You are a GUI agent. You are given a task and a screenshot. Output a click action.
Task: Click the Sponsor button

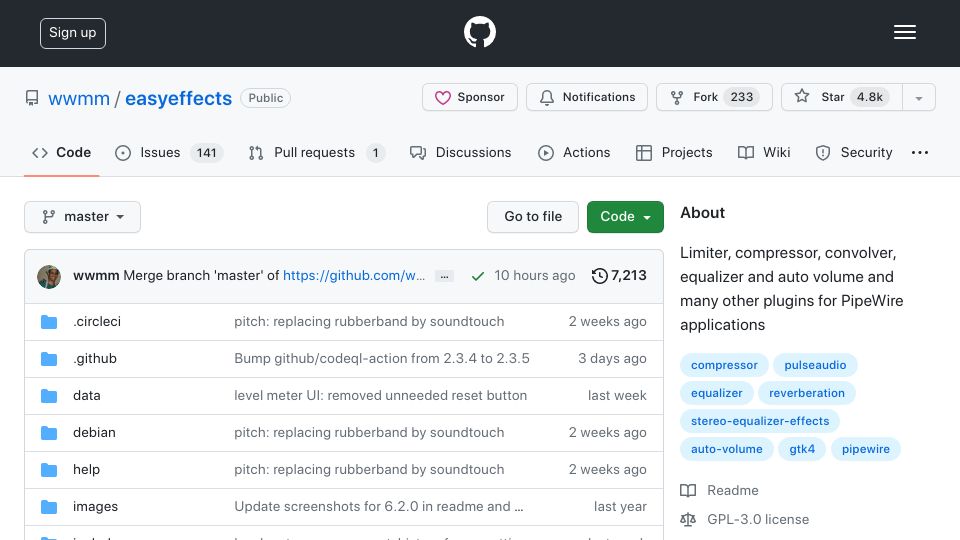(x=470, y=97)
